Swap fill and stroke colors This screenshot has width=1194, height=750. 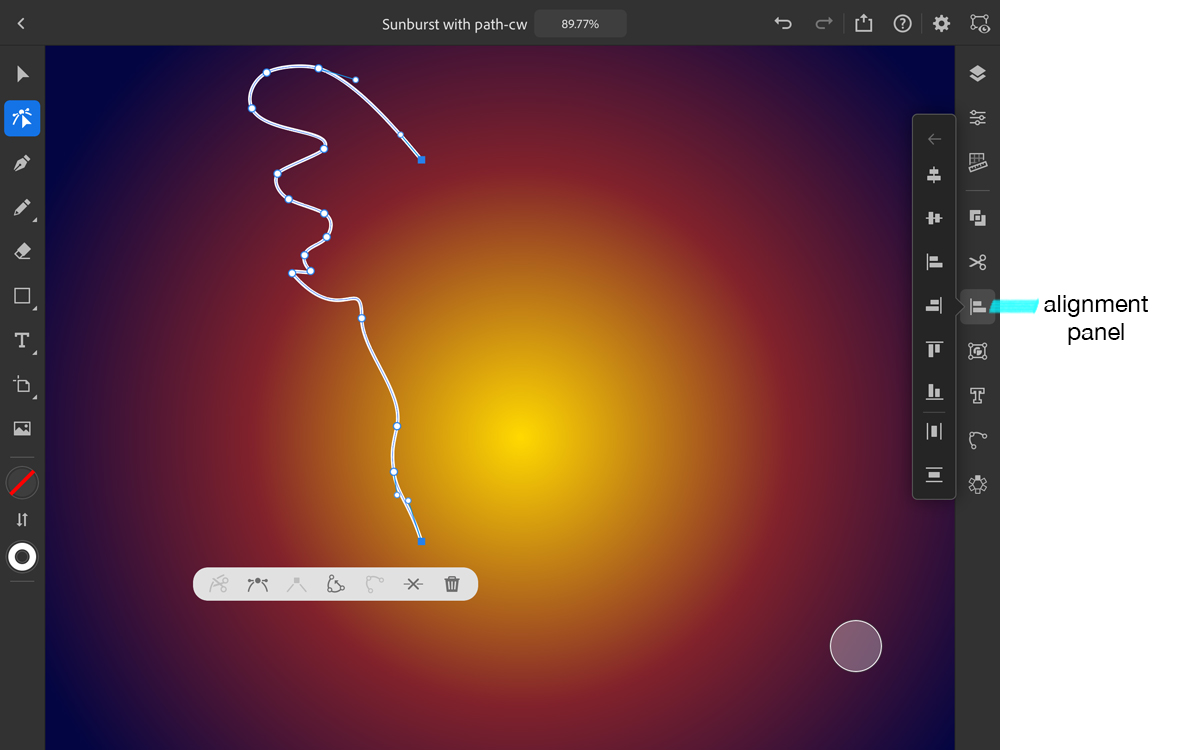click(x=22, y=519)
